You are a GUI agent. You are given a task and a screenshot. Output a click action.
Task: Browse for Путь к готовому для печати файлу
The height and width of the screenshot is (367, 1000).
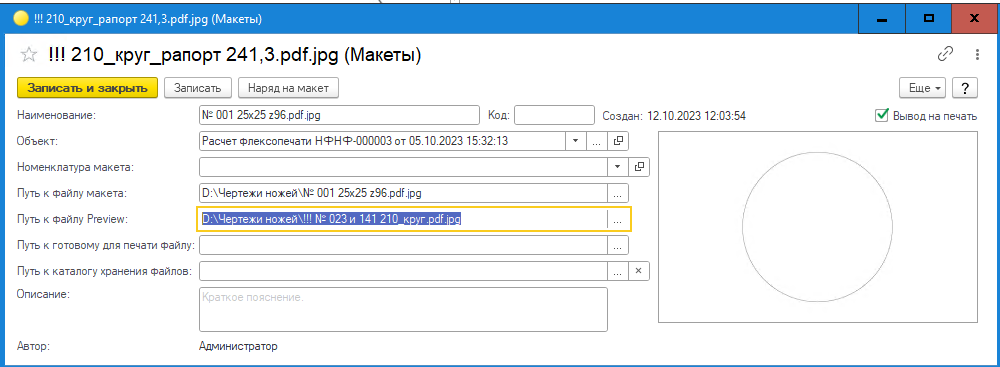(x=618, y=245)
